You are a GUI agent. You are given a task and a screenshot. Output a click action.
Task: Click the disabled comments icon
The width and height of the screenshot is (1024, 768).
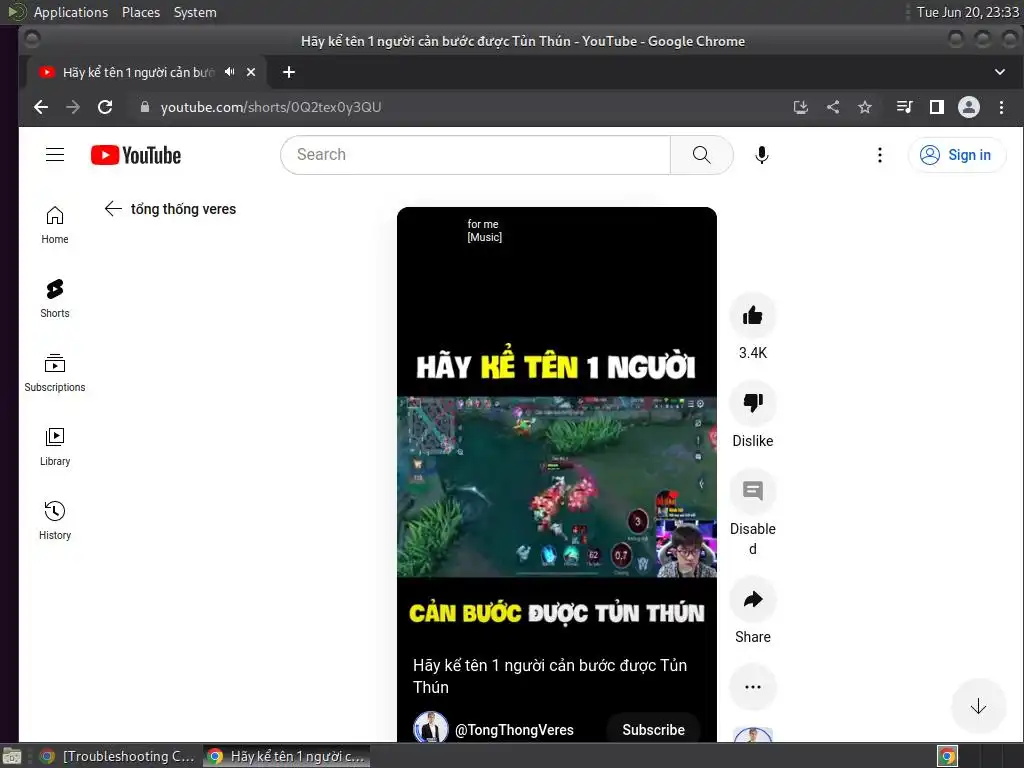click(752, 490)
